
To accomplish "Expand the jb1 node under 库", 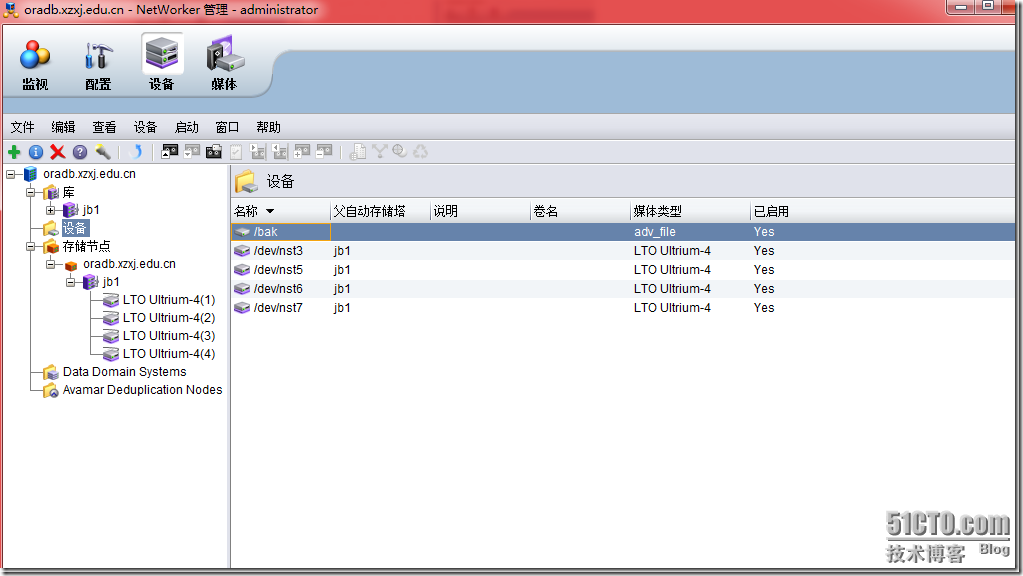I will 50,210.
